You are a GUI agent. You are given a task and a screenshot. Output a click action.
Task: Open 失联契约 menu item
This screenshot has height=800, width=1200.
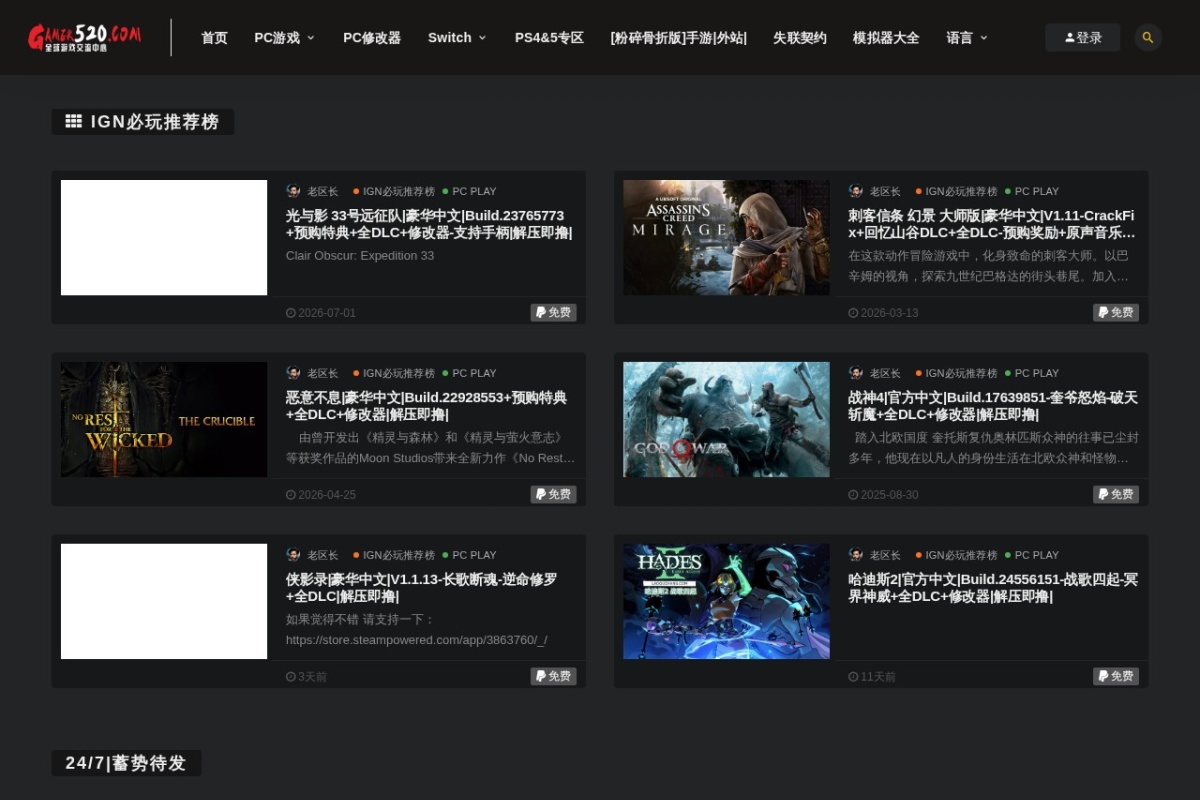(800, 37)
